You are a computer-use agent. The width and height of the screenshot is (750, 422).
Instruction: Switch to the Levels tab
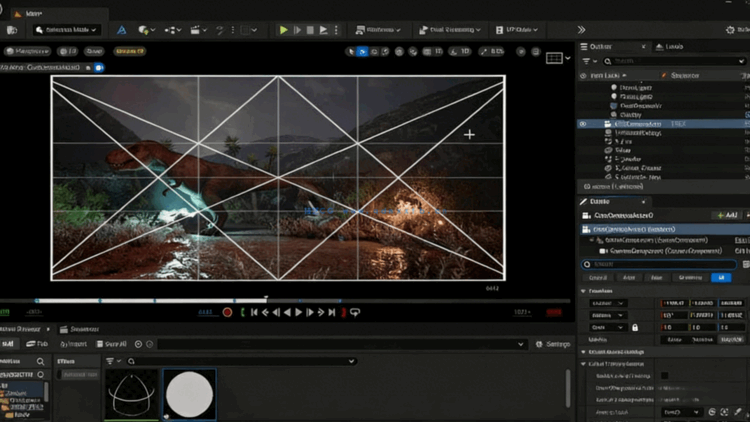tap(670, 46)
